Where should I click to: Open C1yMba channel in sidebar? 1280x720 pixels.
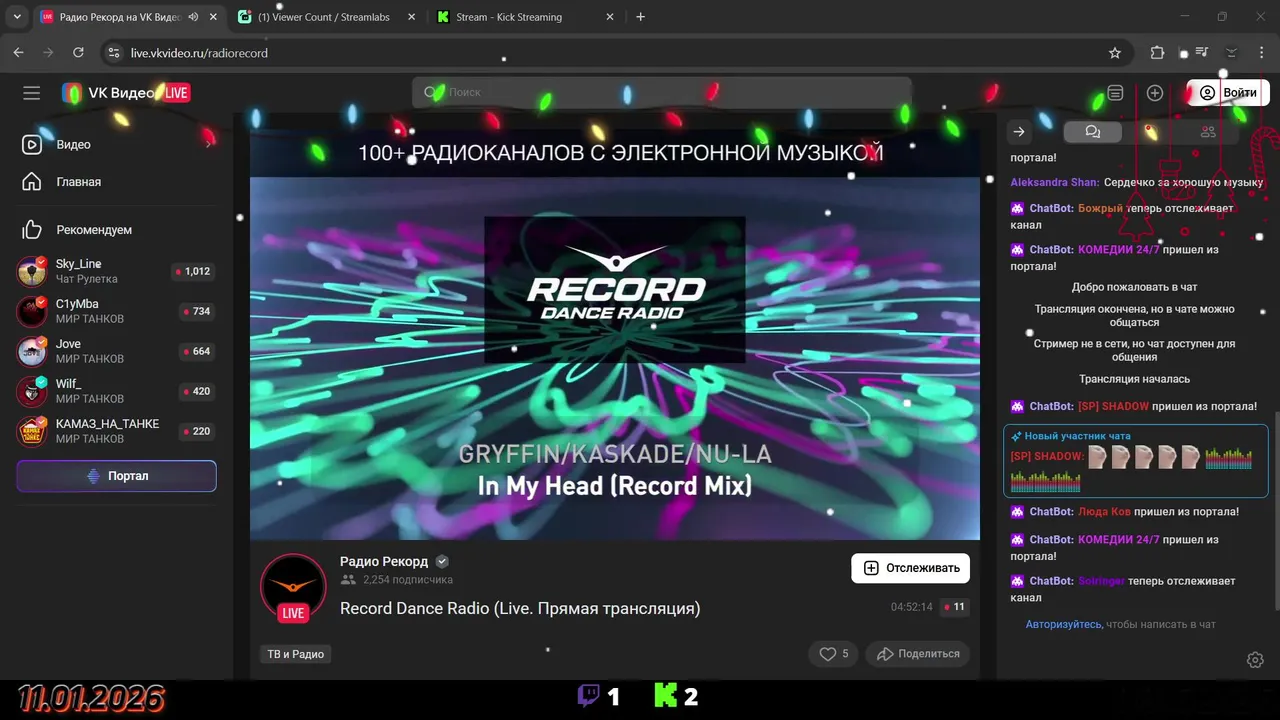[x=116, y=311]
